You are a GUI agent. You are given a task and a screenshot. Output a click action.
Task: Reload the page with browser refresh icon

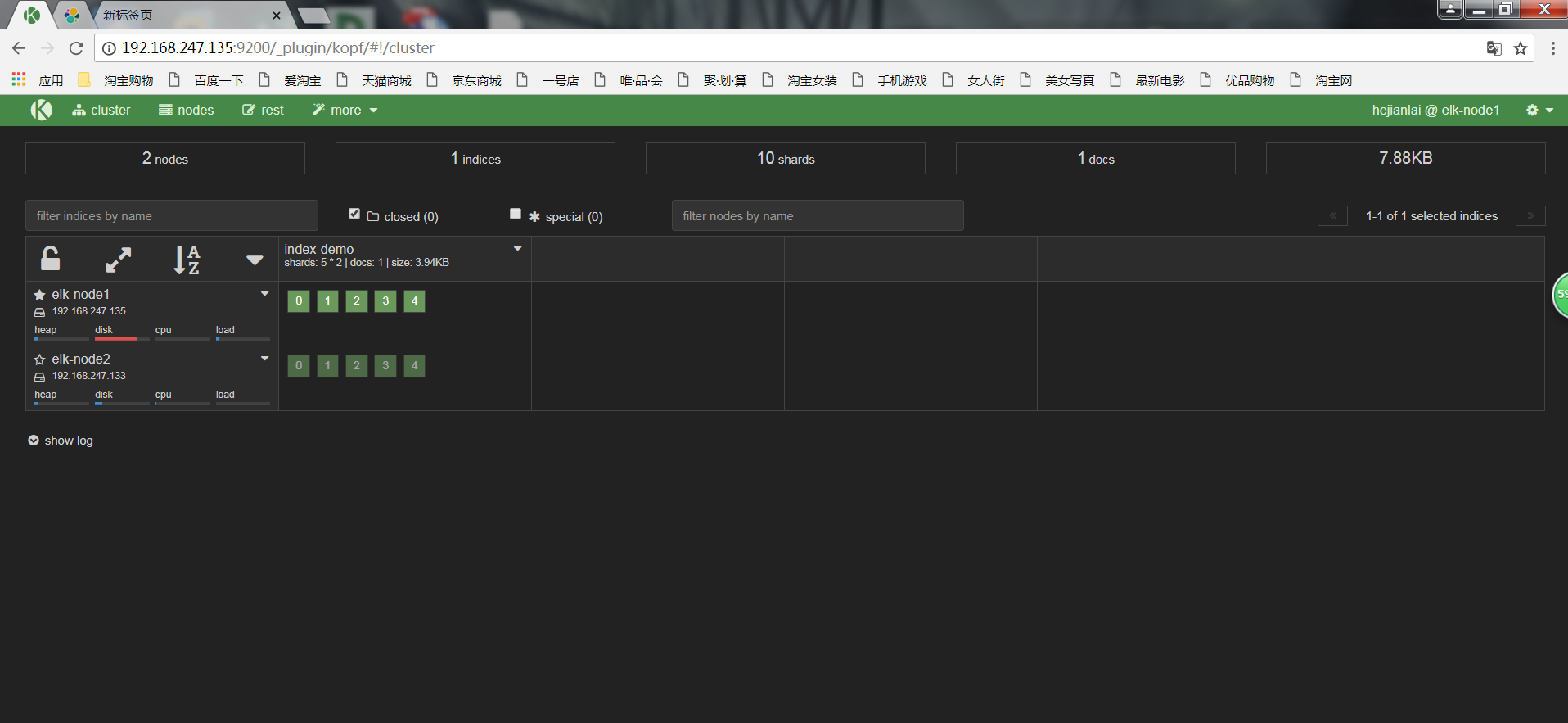pos(76,48)
